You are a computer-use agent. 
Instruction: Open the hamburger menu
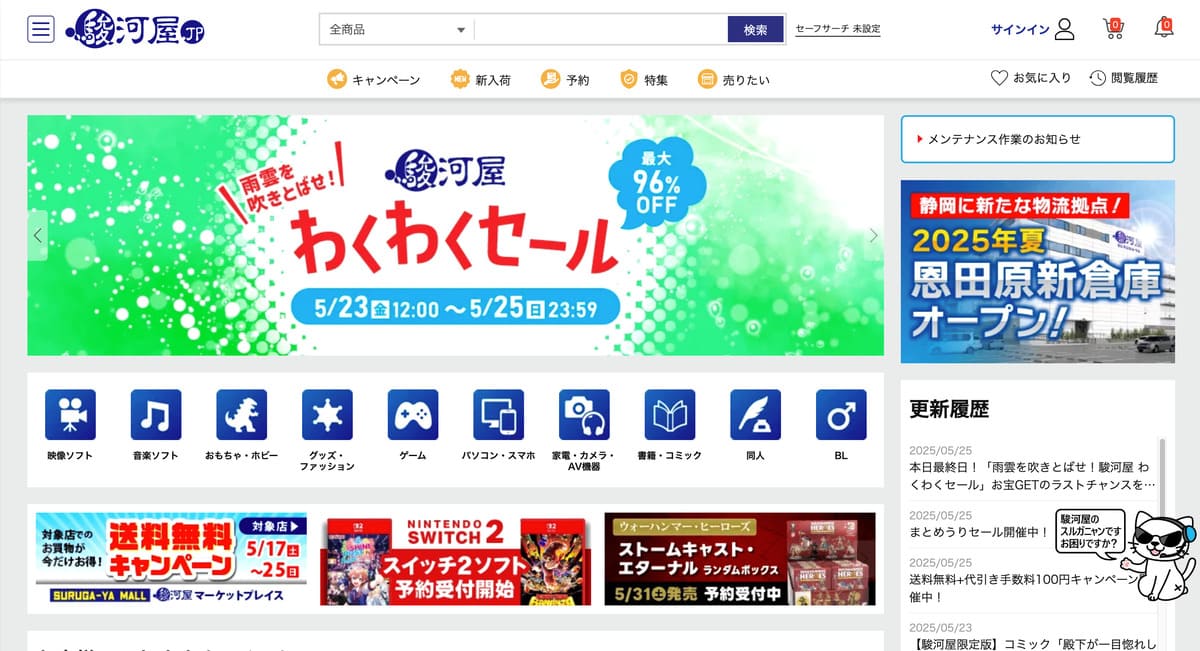point(41,29)
